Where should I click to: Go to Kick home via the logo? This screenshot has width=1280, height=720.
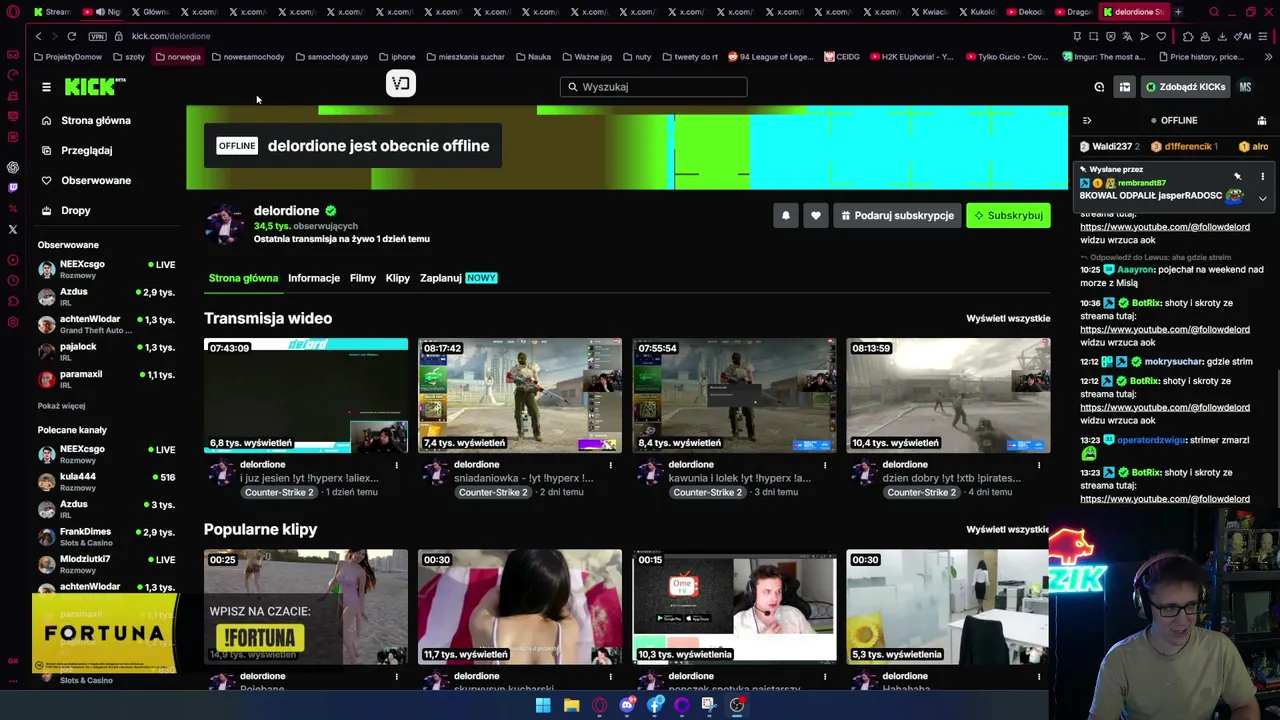(94, 87)
